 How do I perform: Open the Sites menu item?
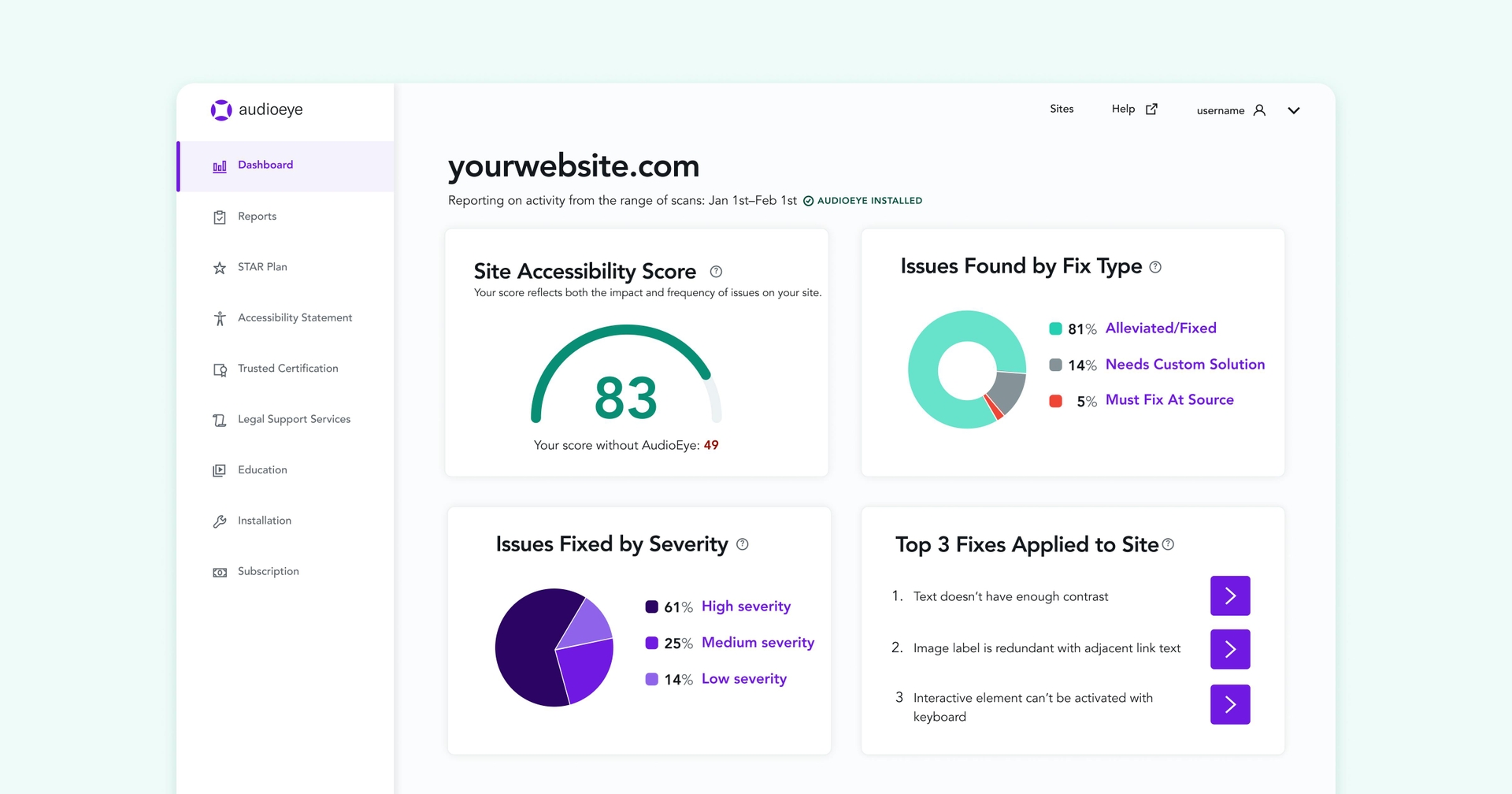click(1062, 109)
